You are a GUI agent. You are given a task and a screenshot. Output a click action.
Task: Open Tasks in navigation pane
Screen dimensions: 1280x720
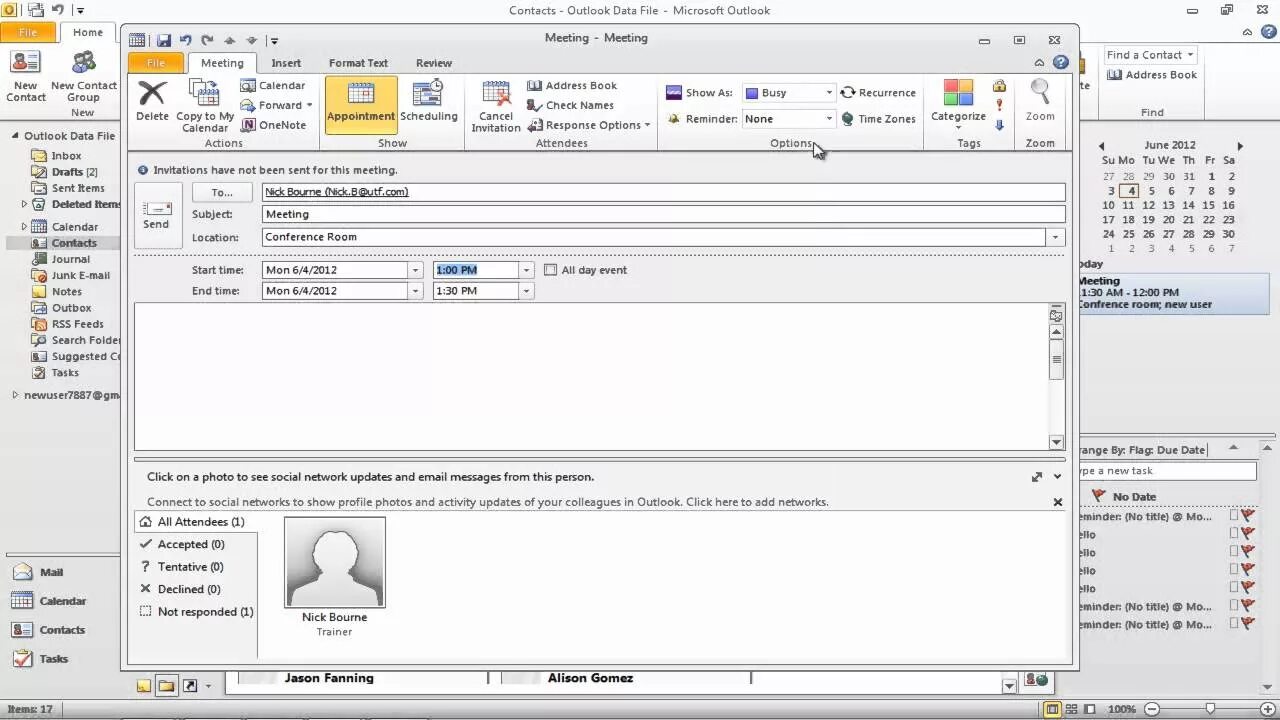(41, 659)
